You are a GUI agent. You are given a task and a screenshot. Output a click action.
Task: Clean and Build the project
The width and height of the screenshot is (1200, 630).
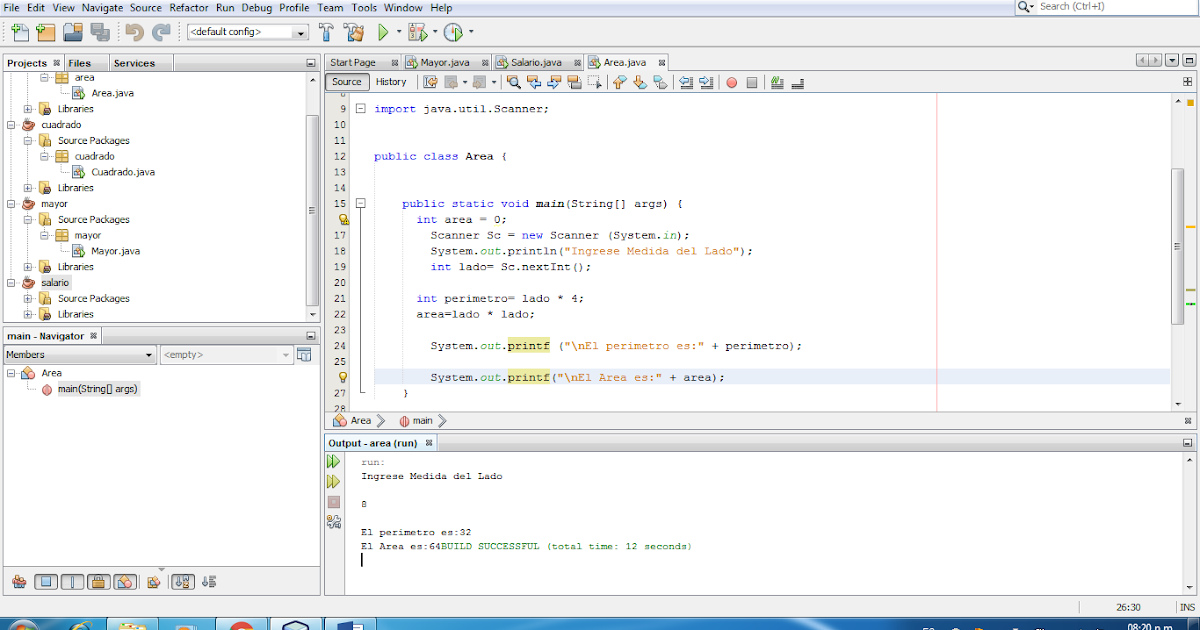(x=355, y=31)
